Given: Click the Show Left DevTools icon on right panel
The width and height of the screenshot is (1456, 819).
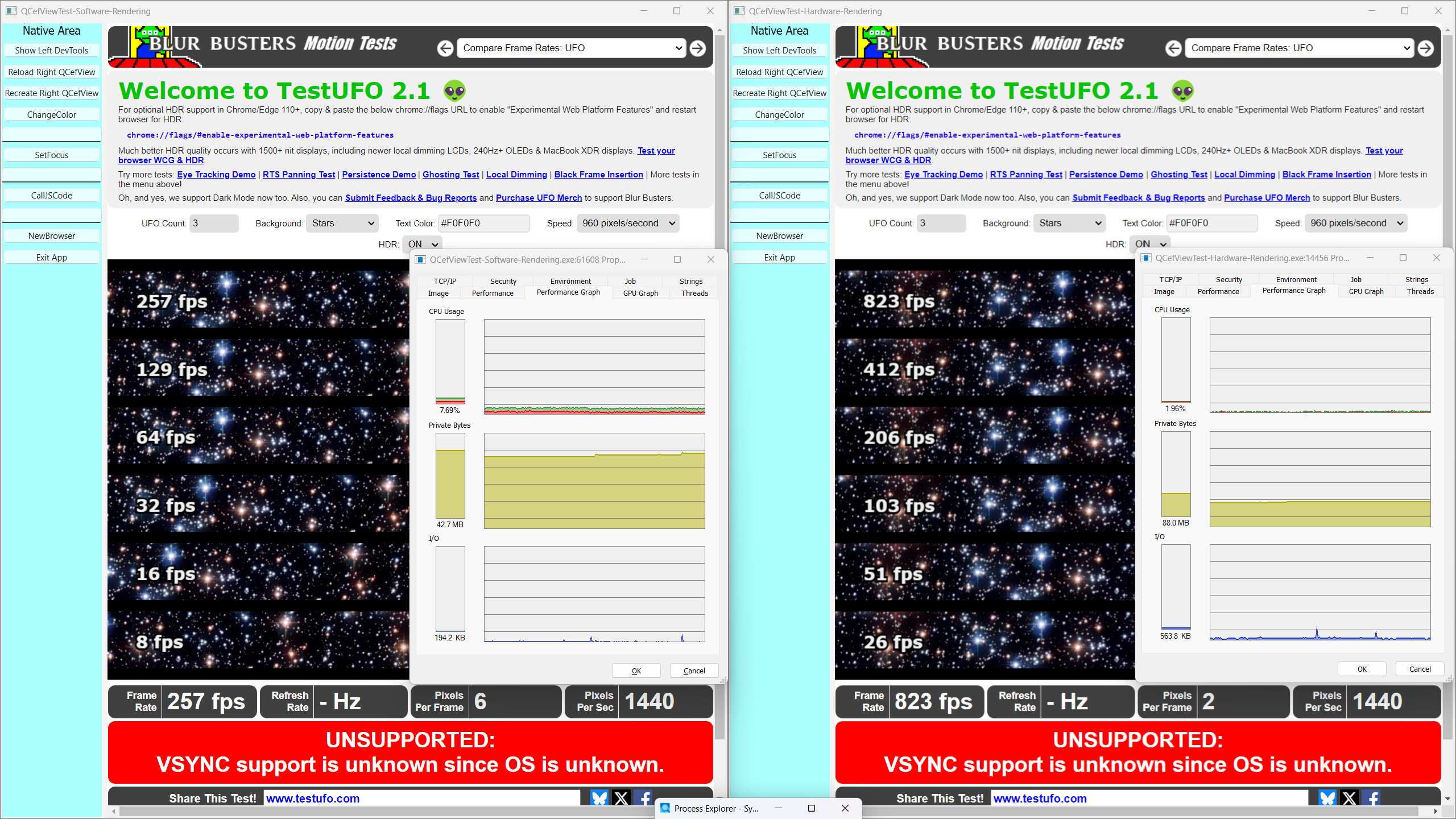Looking at the screenshot, I should [779, 50].
